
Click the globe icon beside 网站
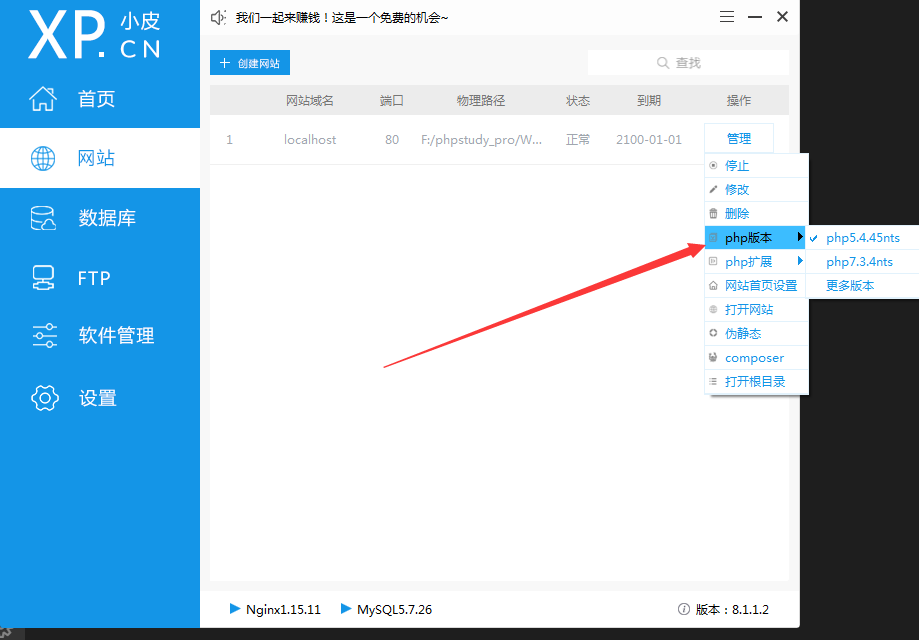coord(43,158)
